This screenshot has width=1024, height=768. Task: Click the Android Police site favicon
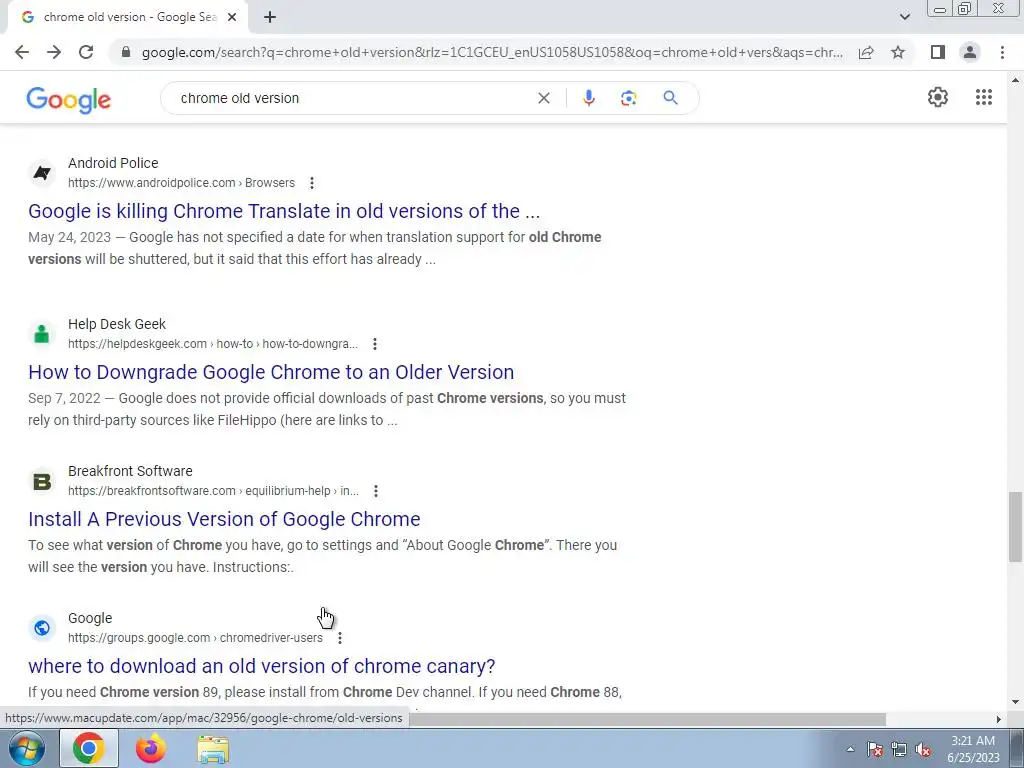click(x=42, y=173)
